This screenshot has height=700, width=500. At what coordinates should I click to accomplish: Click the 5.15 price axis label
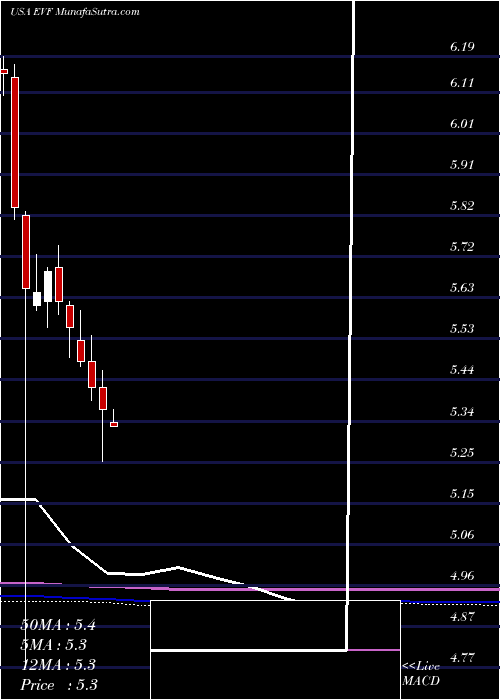pos(462,494)
